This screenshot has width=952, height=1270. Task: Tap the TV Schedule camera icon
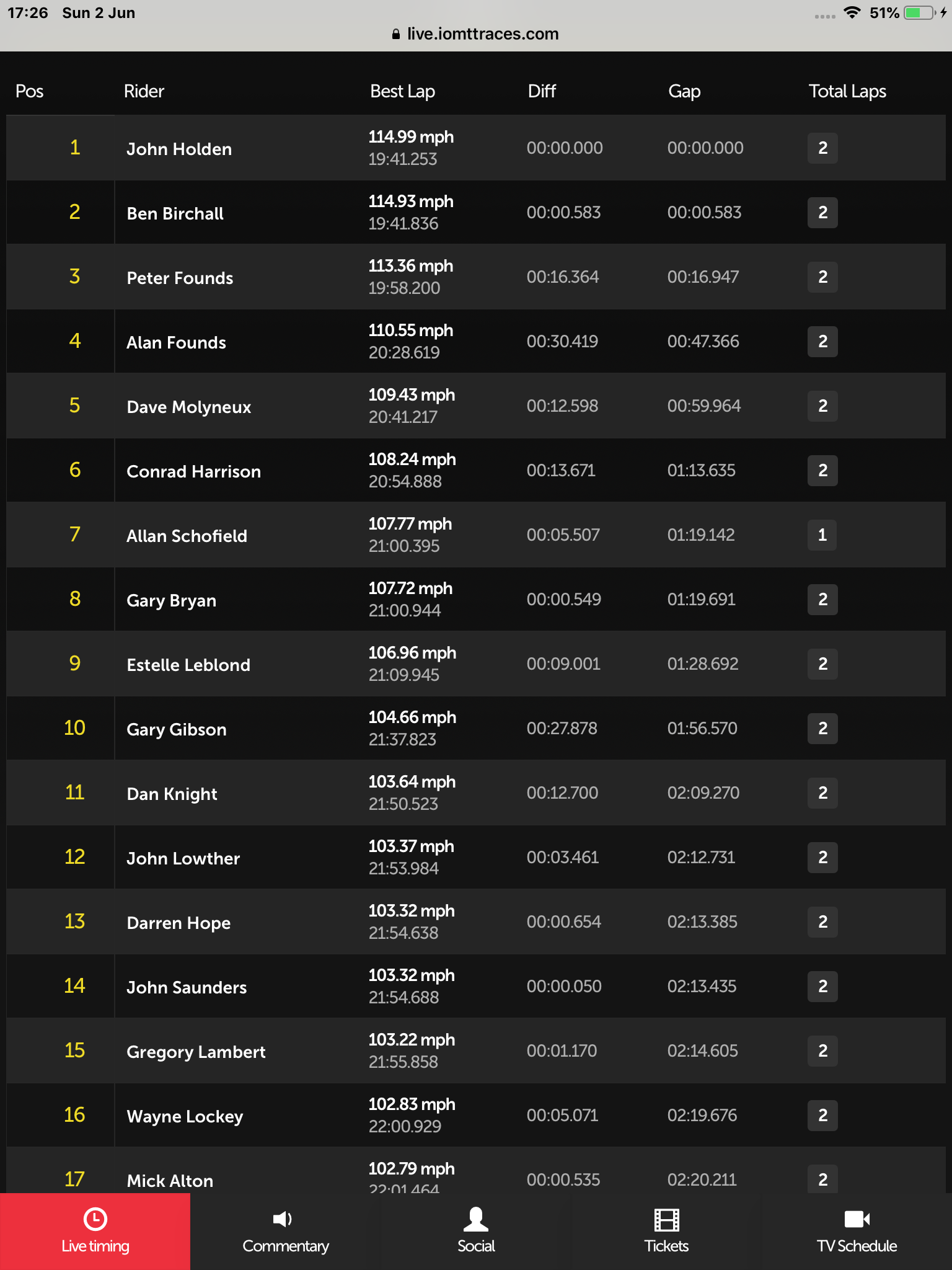[857, 1219]
